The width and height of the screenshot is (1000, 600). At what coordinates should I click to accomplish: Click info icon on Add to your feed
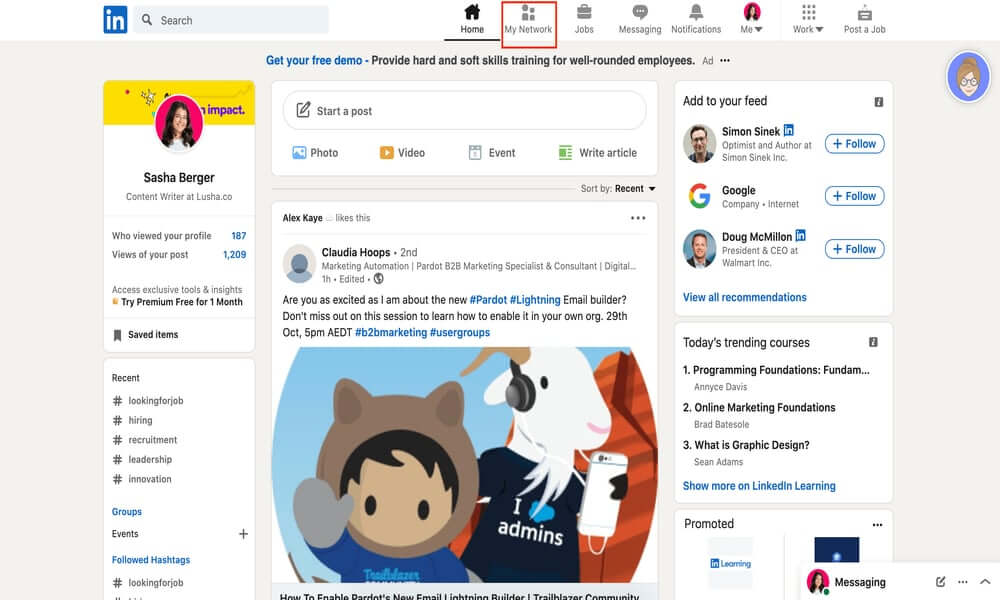[x=878, y=102]
